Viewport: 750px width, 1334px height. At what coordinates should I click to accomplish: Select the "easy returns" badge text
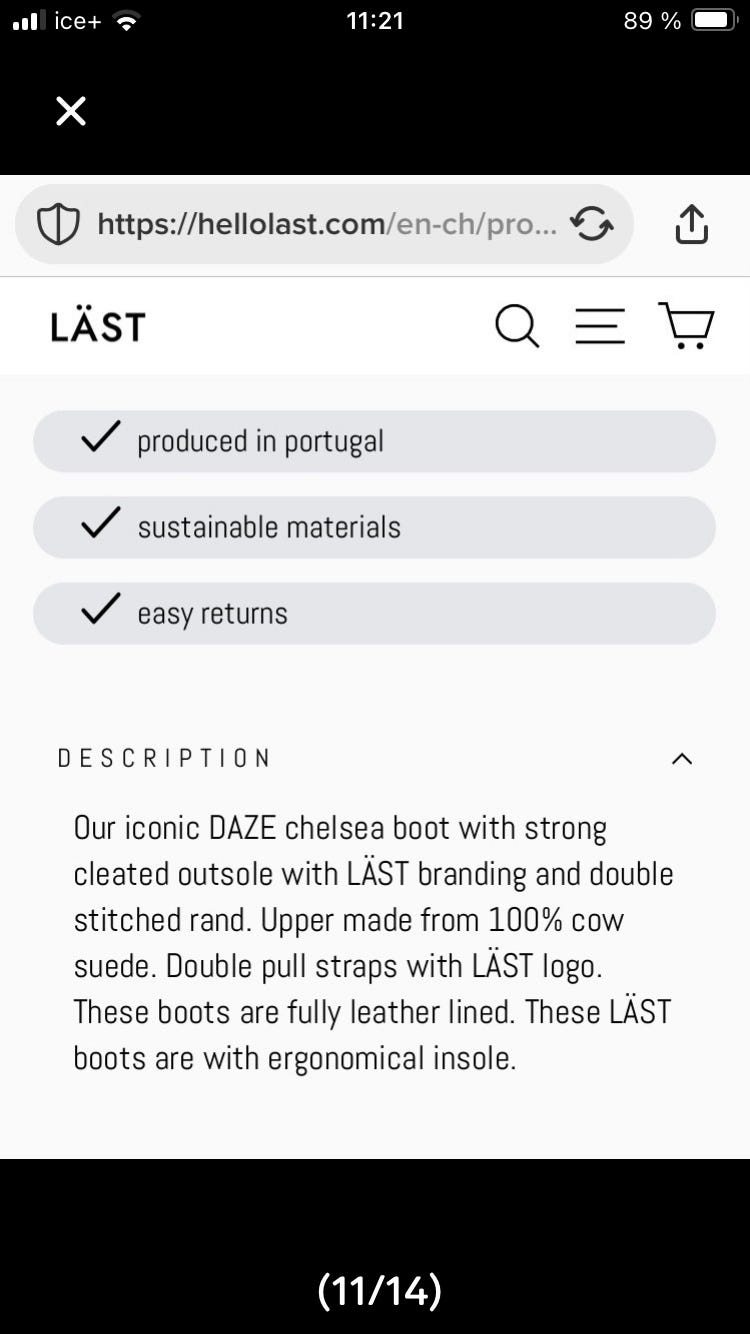point(212,614)
